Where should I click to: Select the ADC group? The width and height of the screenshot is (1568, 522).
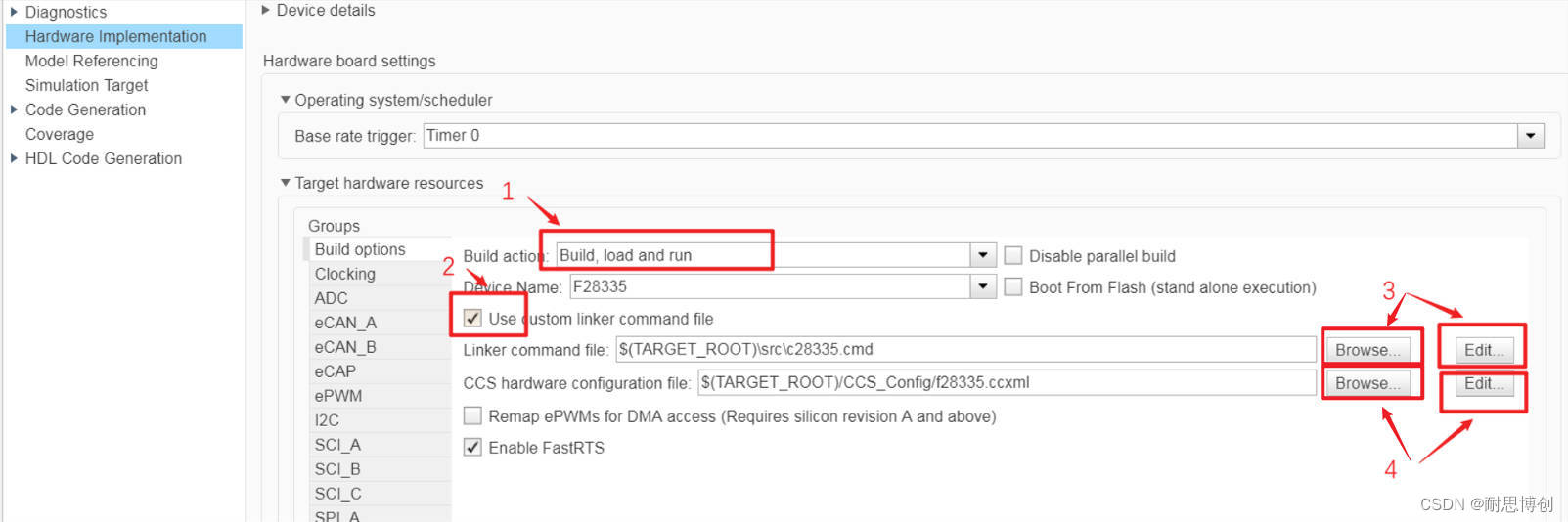click(378, 298)
